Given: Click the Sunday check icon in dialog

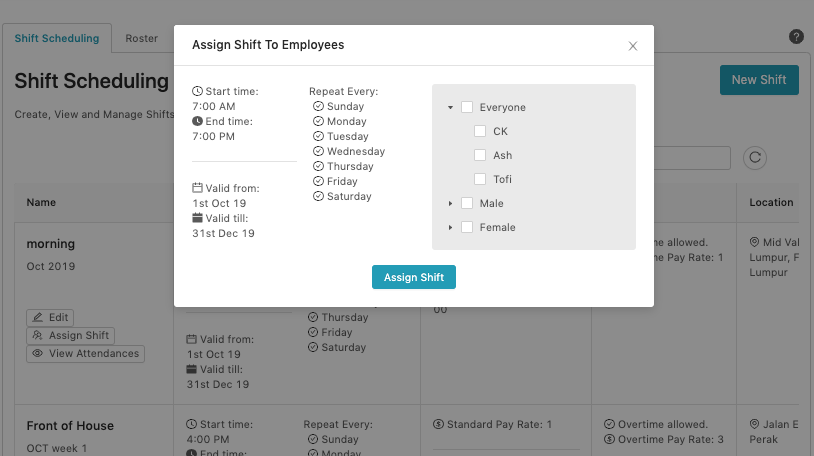Looking at the screenshot, I should (x=318, y=106).
